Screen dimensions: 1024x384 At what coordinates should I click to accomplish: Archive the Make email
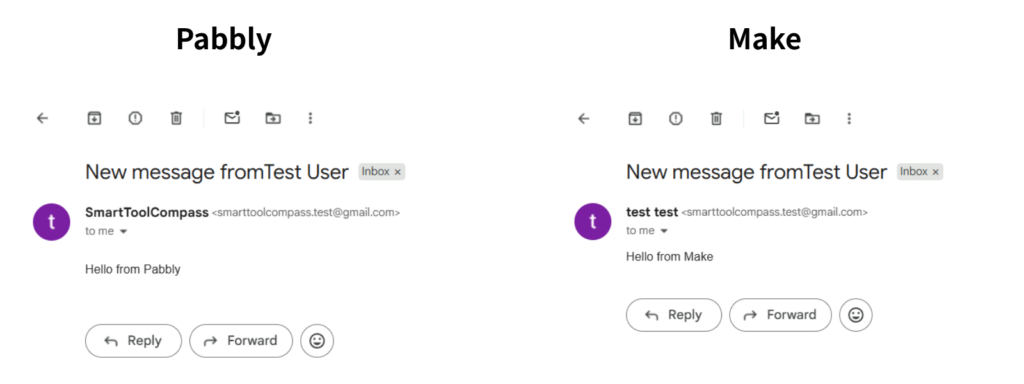pos(635,118)
